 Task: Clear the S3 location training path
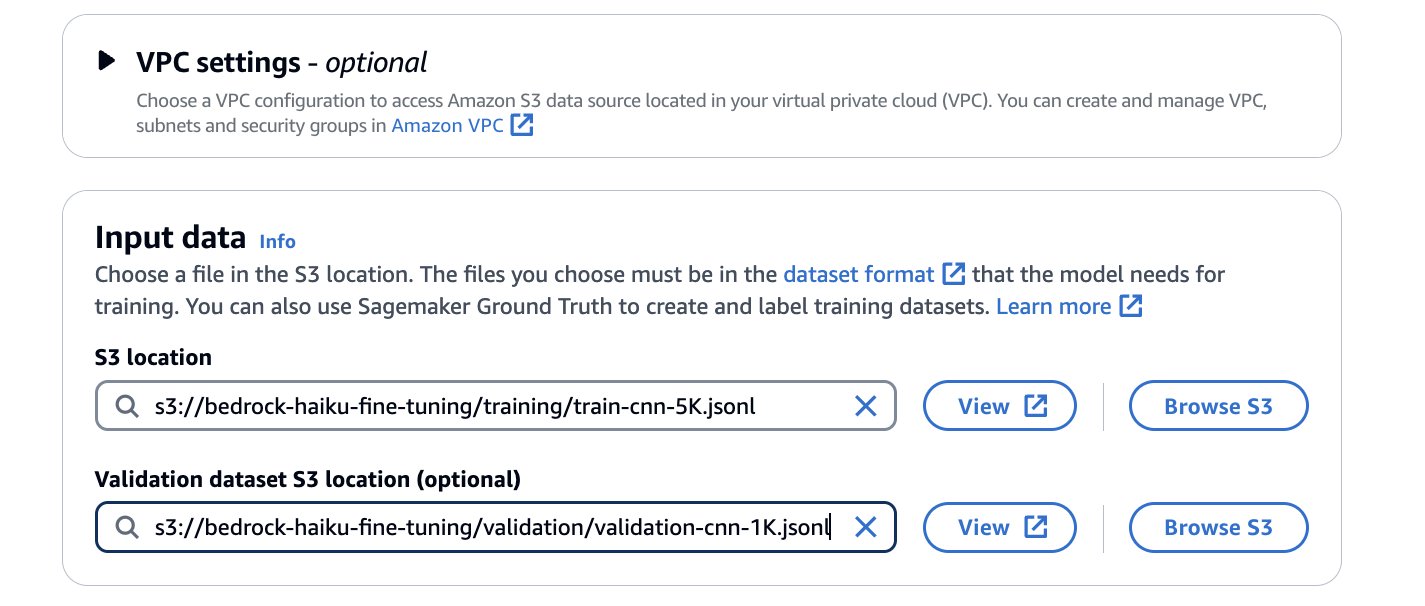pos(865,406)
